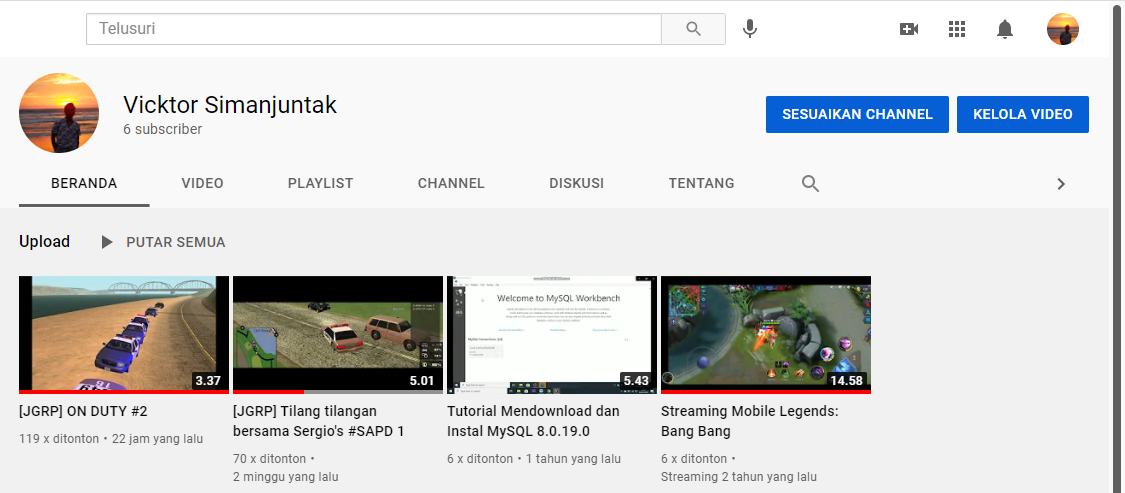Activate voice search microphone icon
1125x493 pixels.
pos(750,29)
